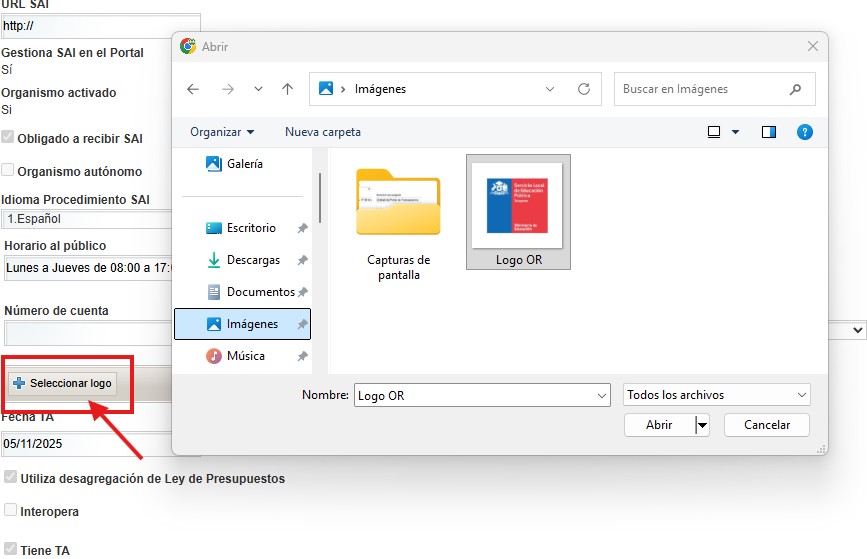The width and height of the screenshot is (867, 559).
Task: Toggle the preview pane icon
Action: (769, 132)
